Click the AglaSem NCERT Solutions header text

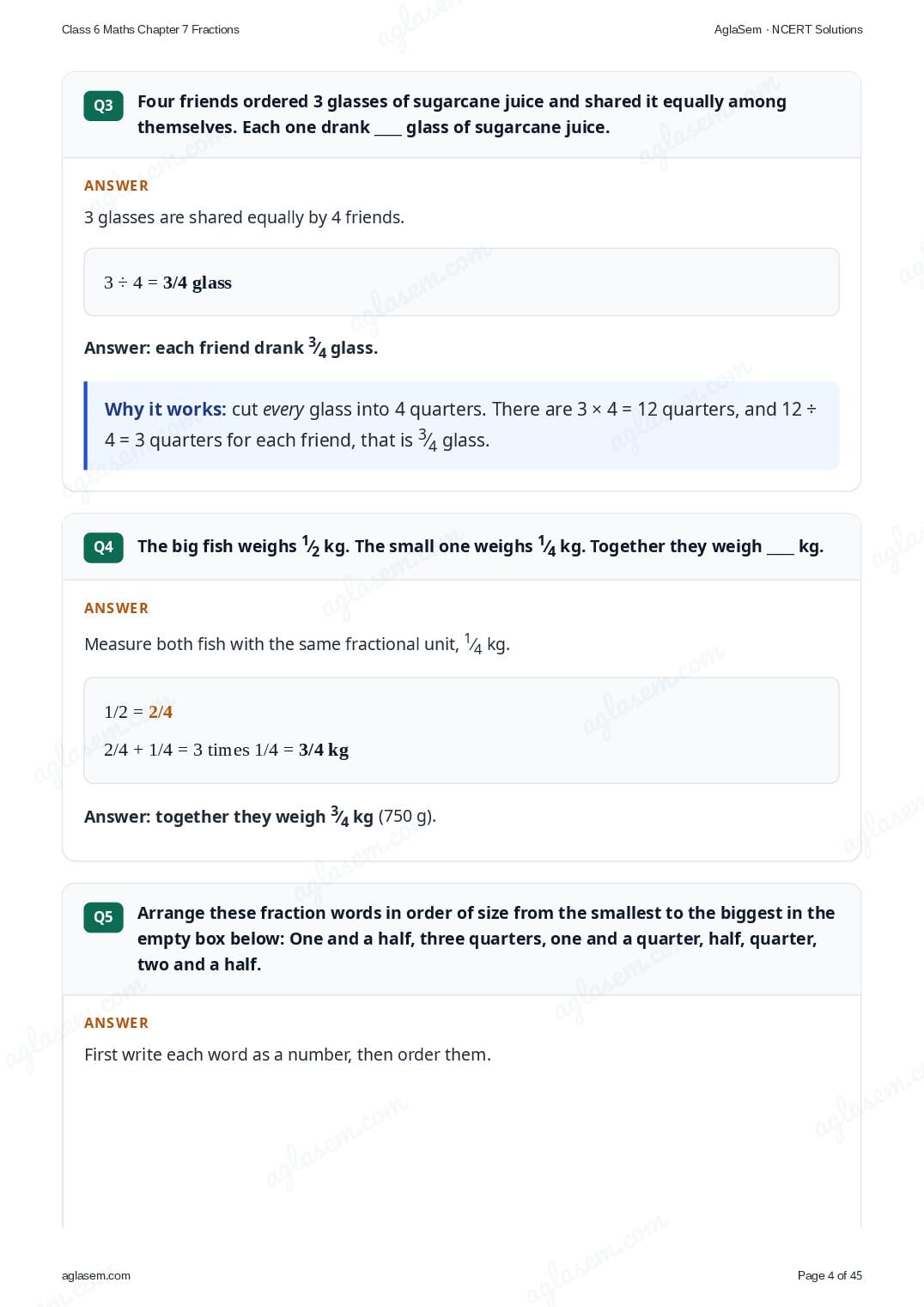(788, 29)
